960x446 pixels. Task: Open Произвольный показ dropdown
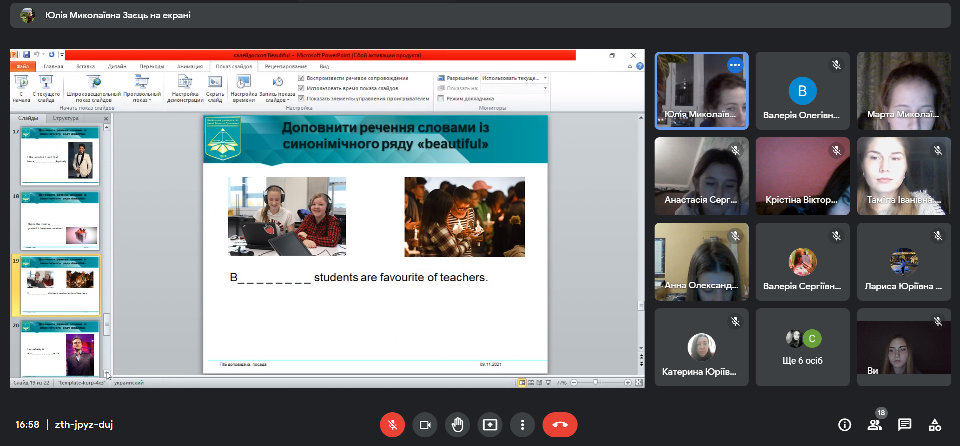pos(142,88)
